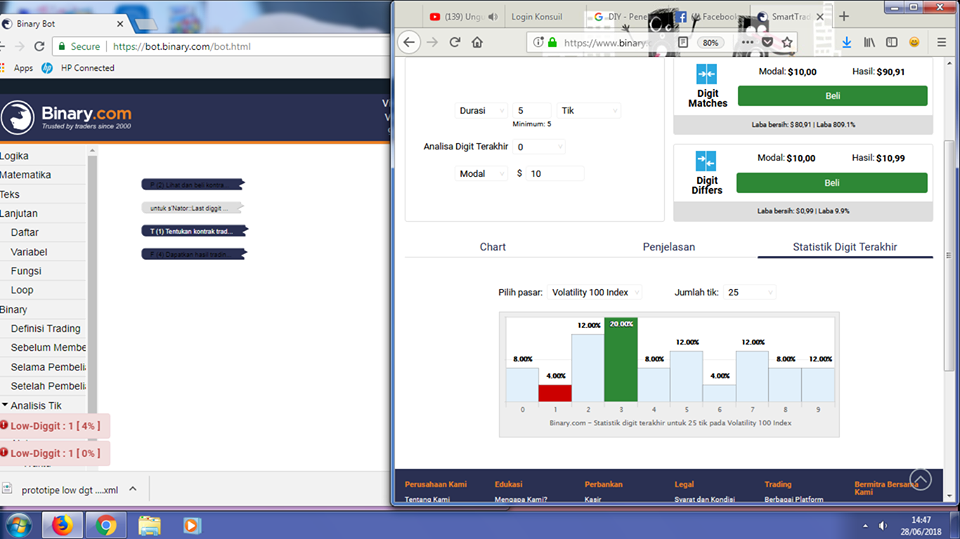Show hidden system tray icons
The height and width of the screenshot is (539, 960).
pos(865,526)
